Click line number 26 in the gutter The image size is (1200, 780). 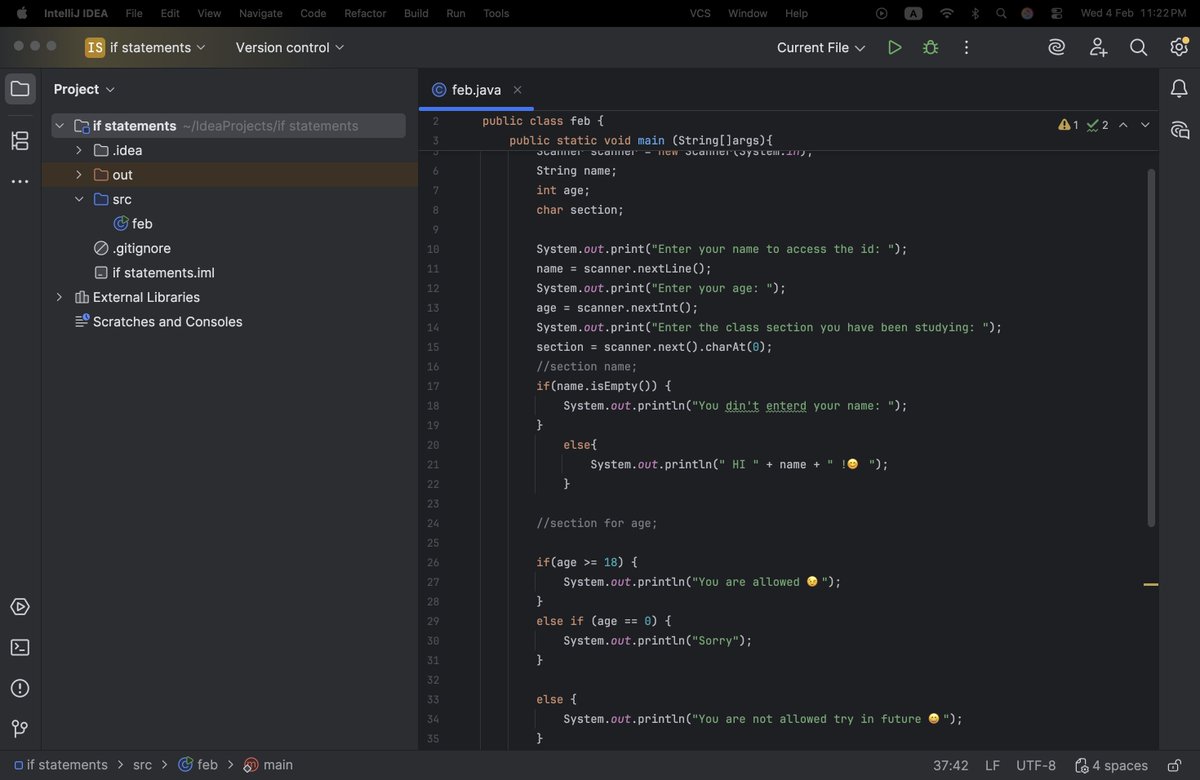point(433,562)
